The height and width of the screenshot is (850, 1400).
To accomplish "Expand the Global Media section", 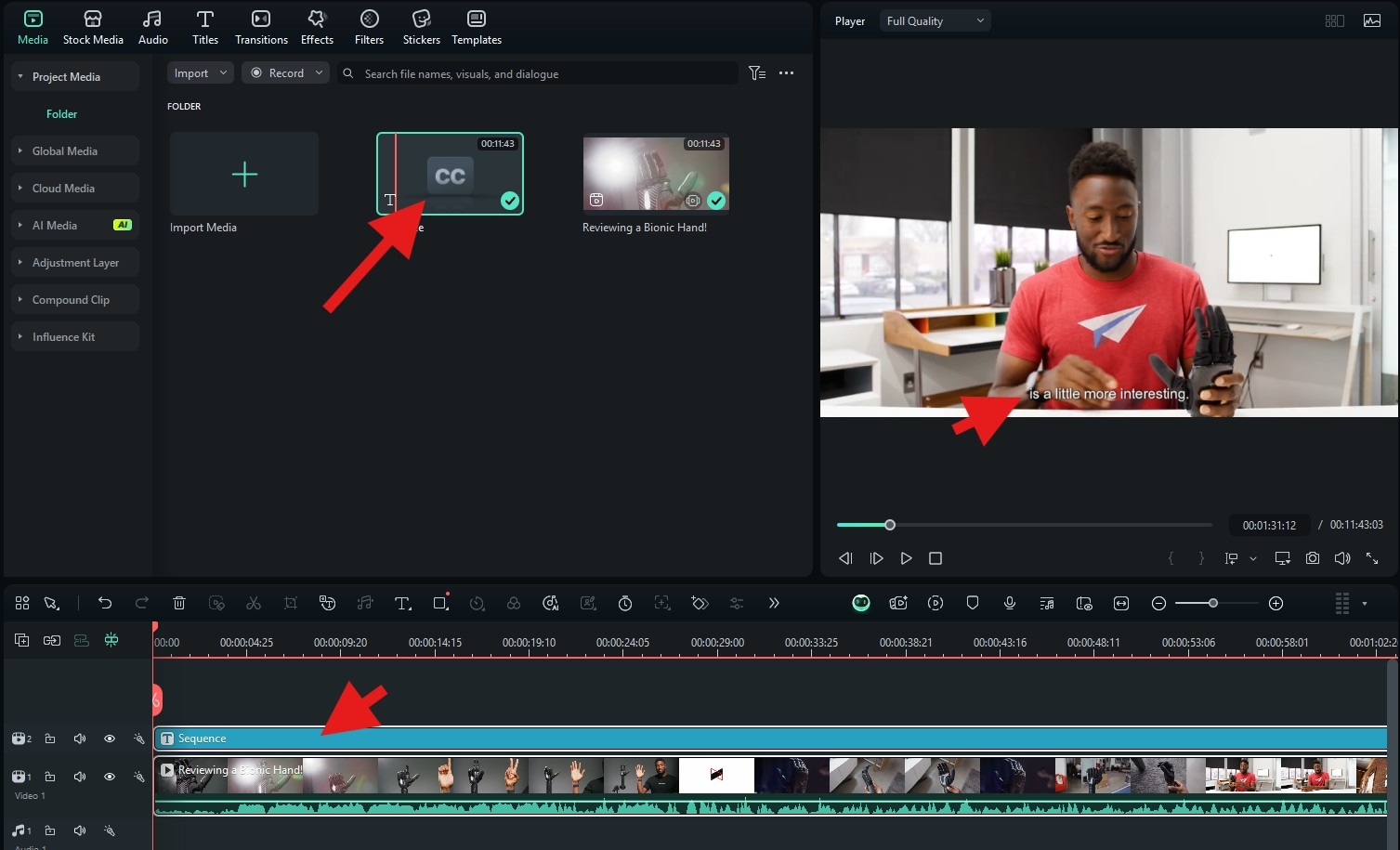I will [x=20, y=150].
